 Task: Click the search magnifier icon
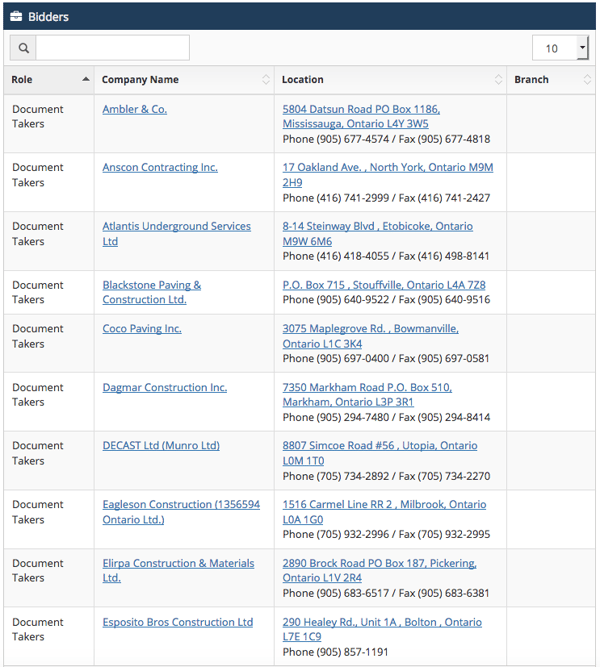tap(23, 48)
